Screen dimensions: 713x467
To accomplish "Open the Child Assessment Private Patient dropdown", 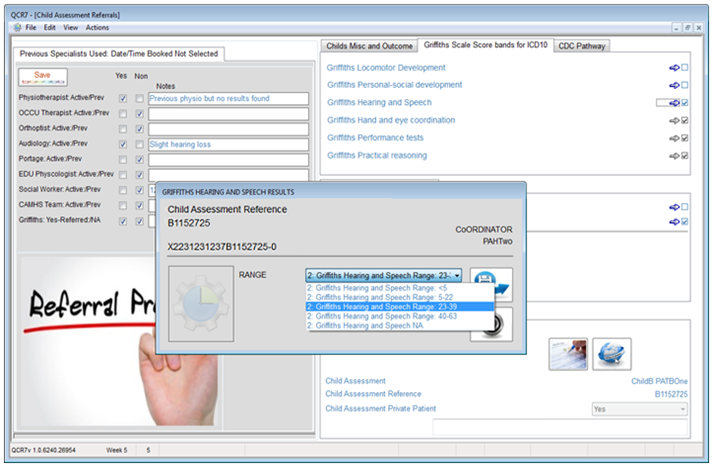I will coord(638,409).
